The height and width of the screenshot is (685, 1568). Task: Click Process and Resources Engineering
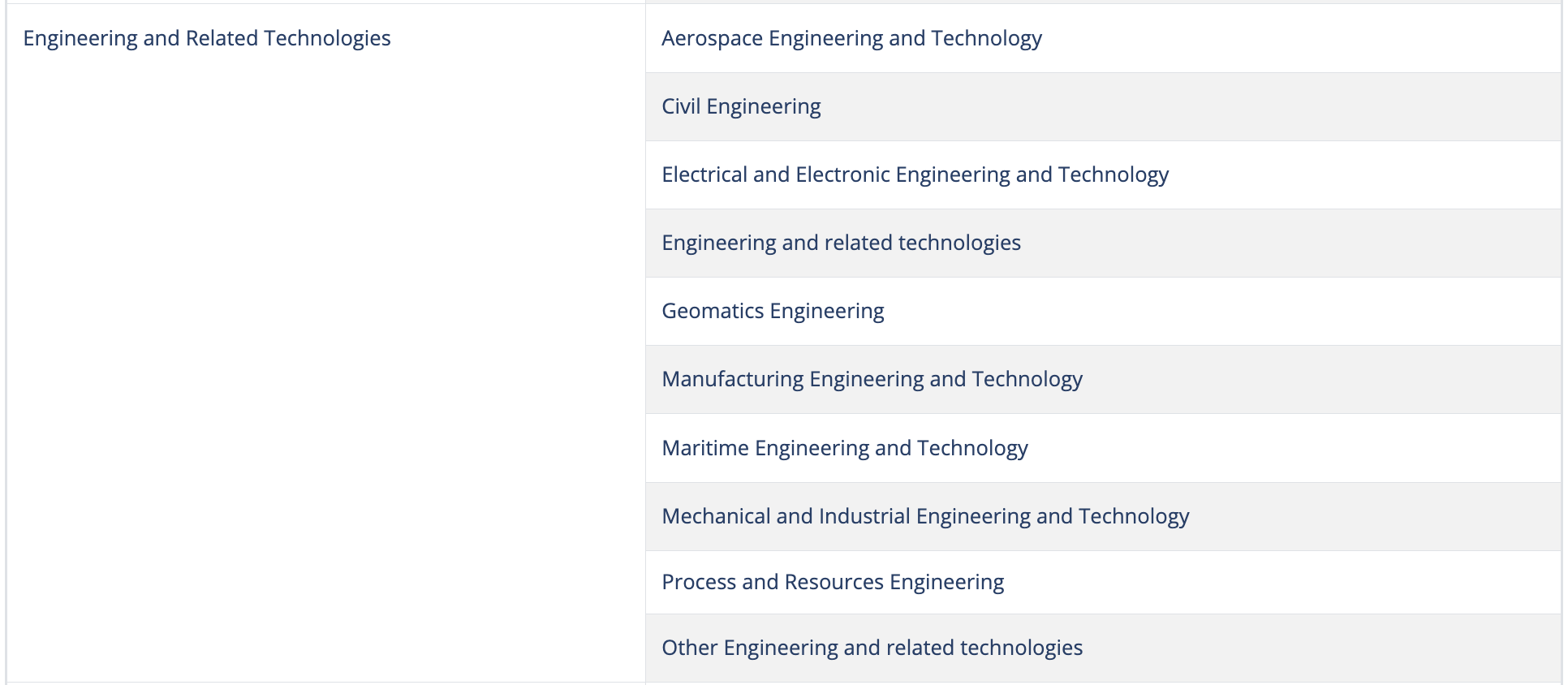click(833, 582)
